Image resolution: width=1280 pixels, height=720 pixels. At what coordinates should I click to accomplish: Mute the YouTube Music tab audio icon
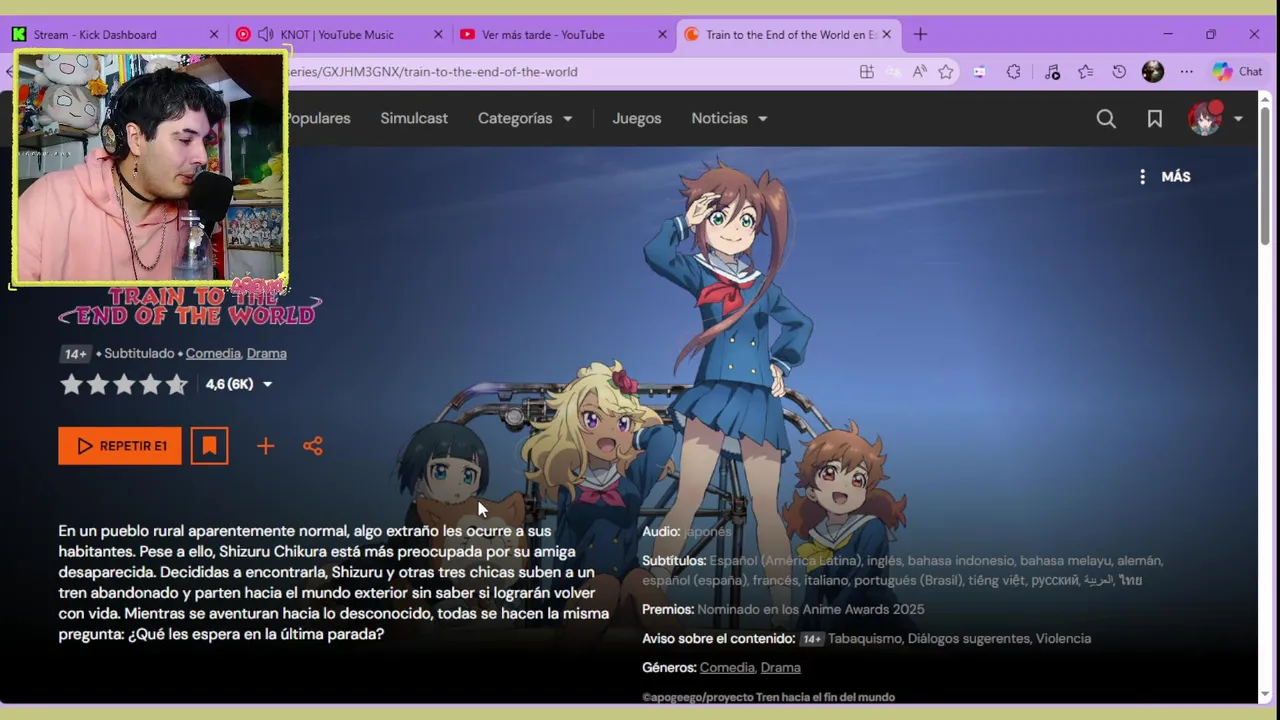265,34
